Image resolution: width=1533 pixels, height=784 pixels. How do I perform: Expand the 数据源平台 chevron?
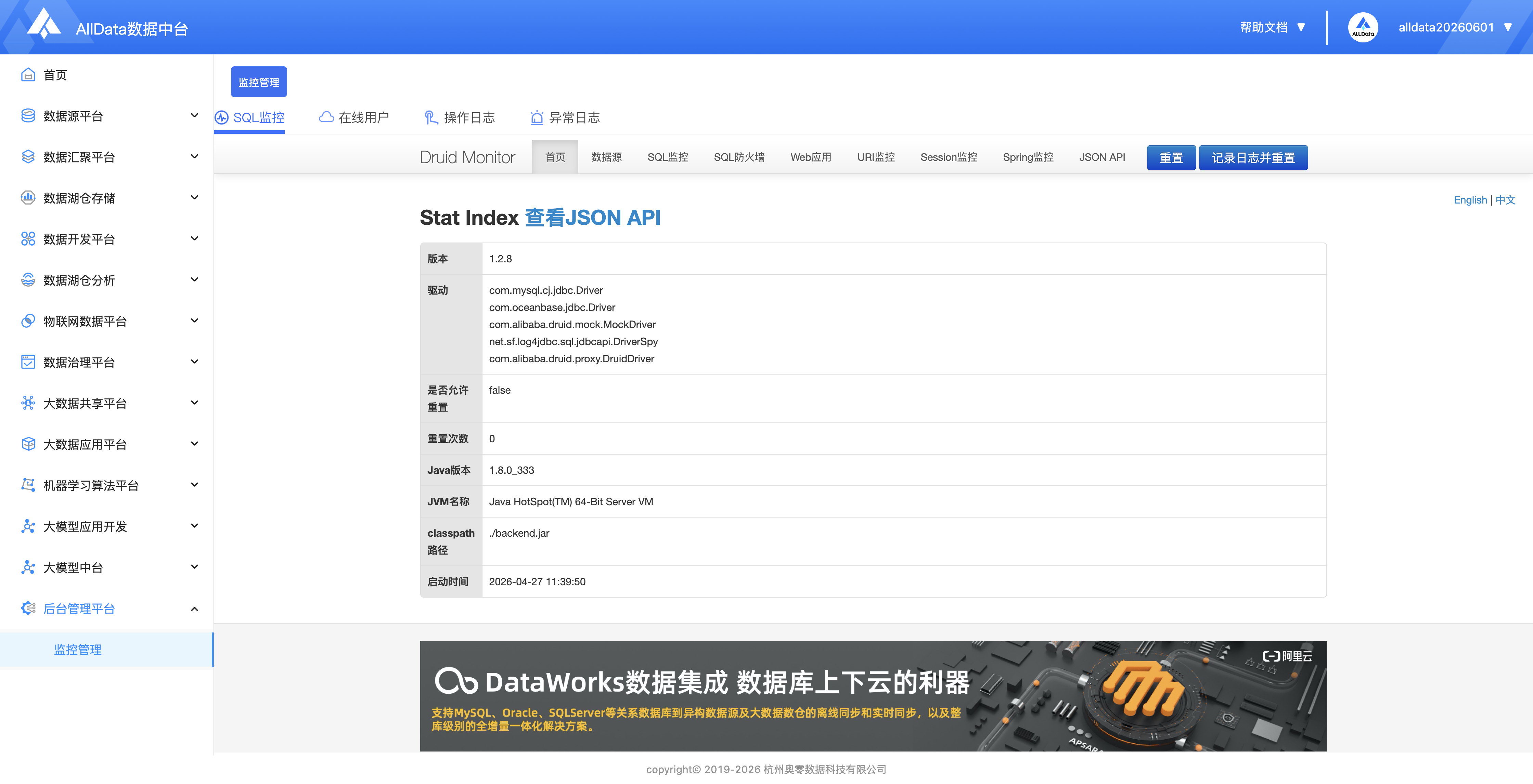(x=194, y=115)
